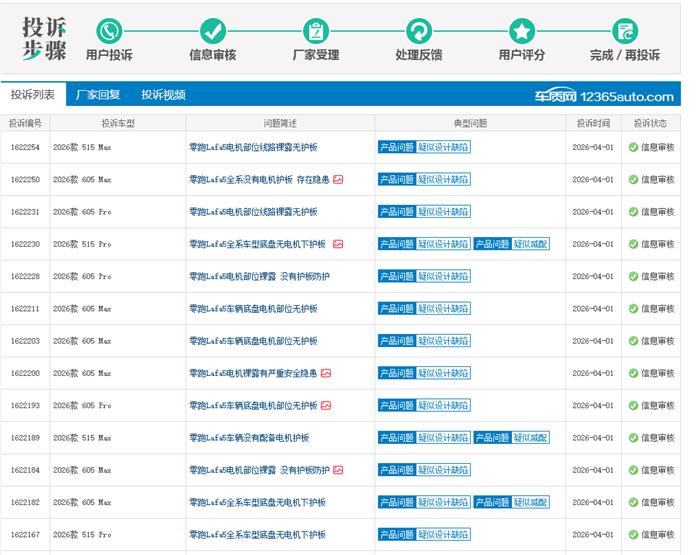Screen dimensions: 700x555
Task: Select 疑似减配 tag on complaint 1622230
Action: click(531, 244)
